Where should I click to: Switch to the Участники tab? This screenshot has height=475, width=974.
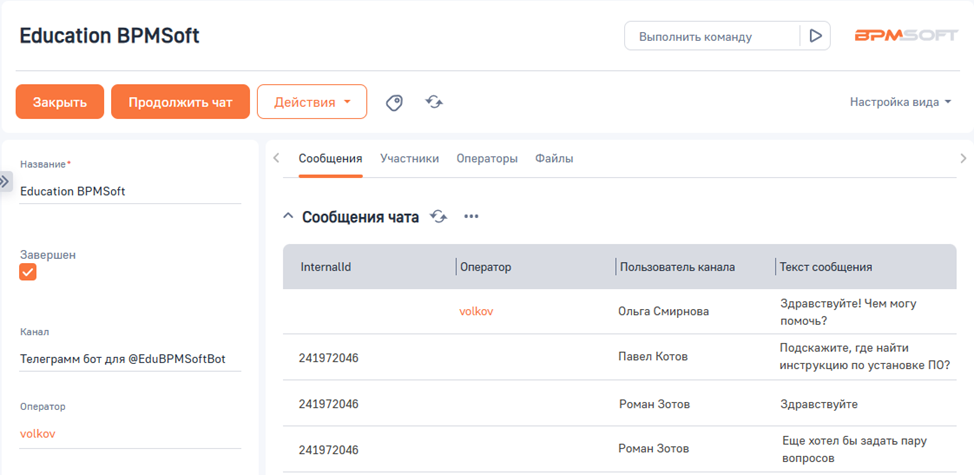tap(409, 158)
